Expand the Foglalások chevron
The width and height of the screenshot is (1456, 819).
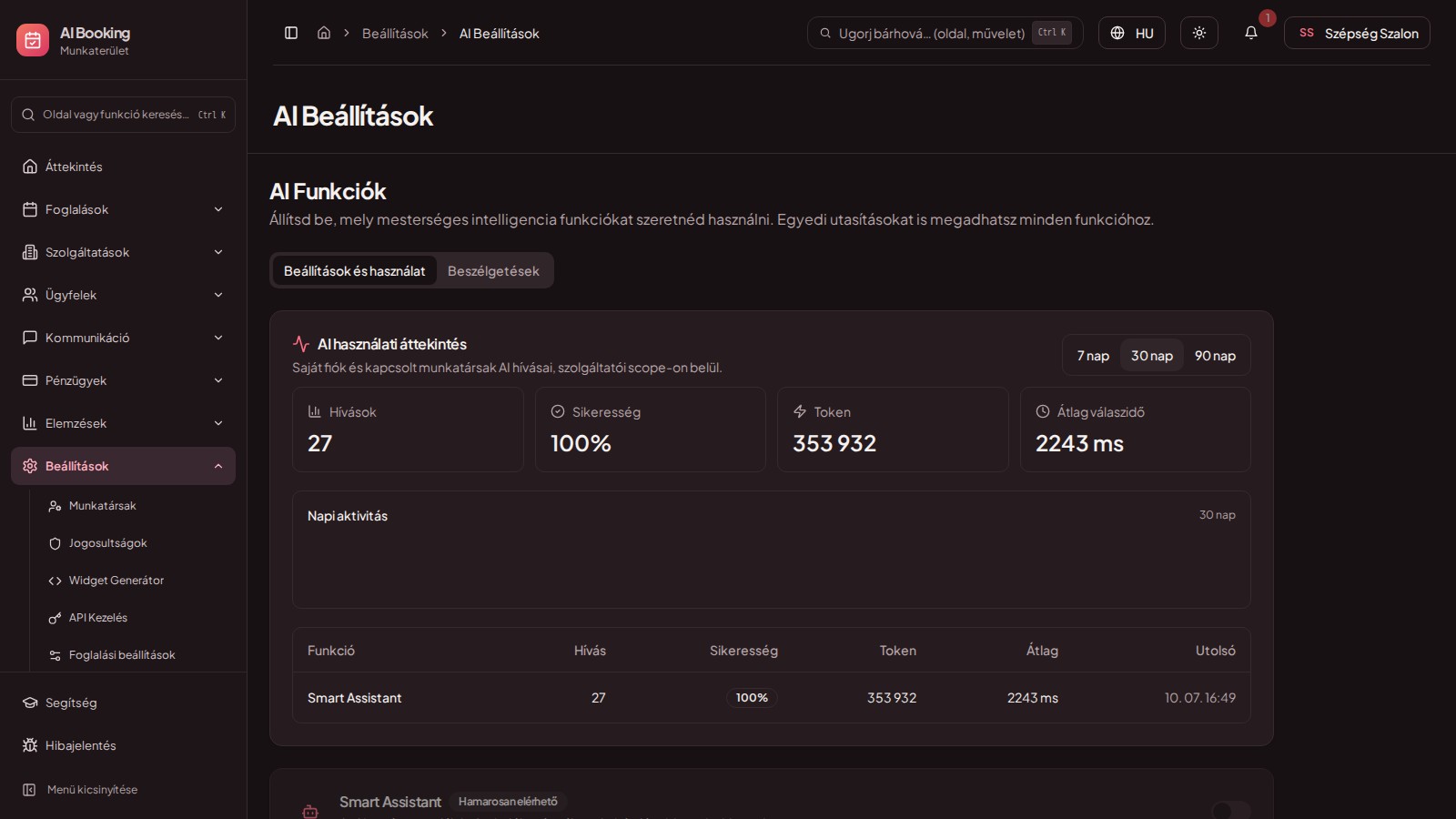pyautogui.click(x=218, y=209)
